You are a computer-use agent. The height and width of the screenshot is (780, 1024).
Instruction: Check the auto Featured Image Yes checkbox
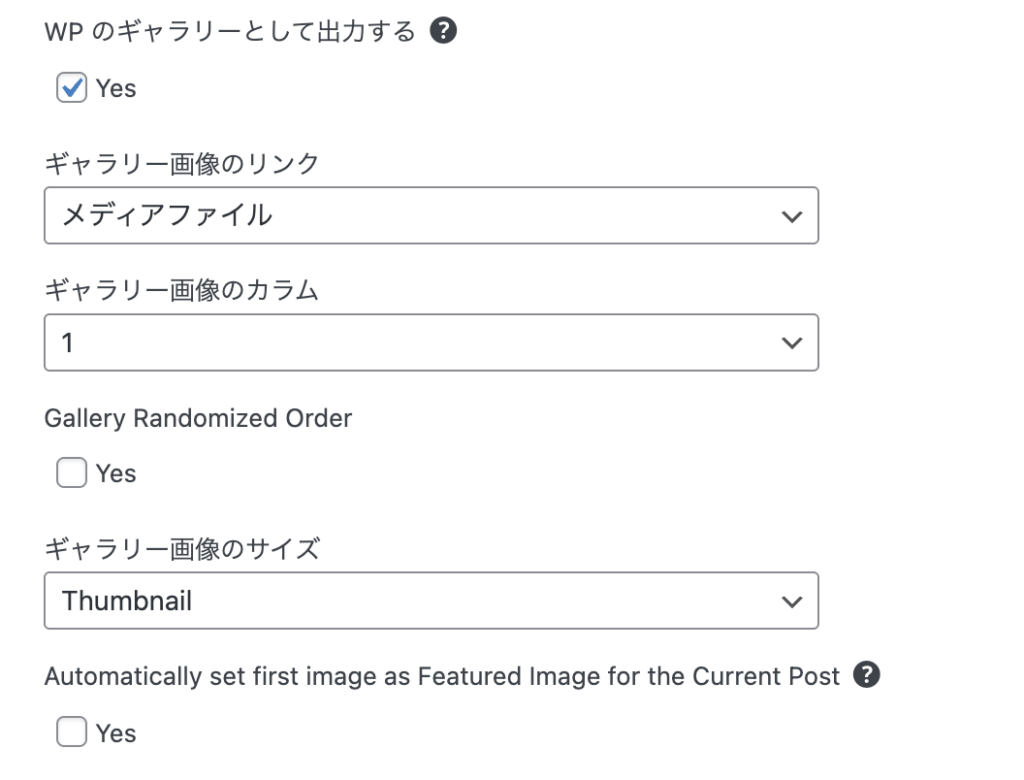pyautogui.click(x=71, y=733)
